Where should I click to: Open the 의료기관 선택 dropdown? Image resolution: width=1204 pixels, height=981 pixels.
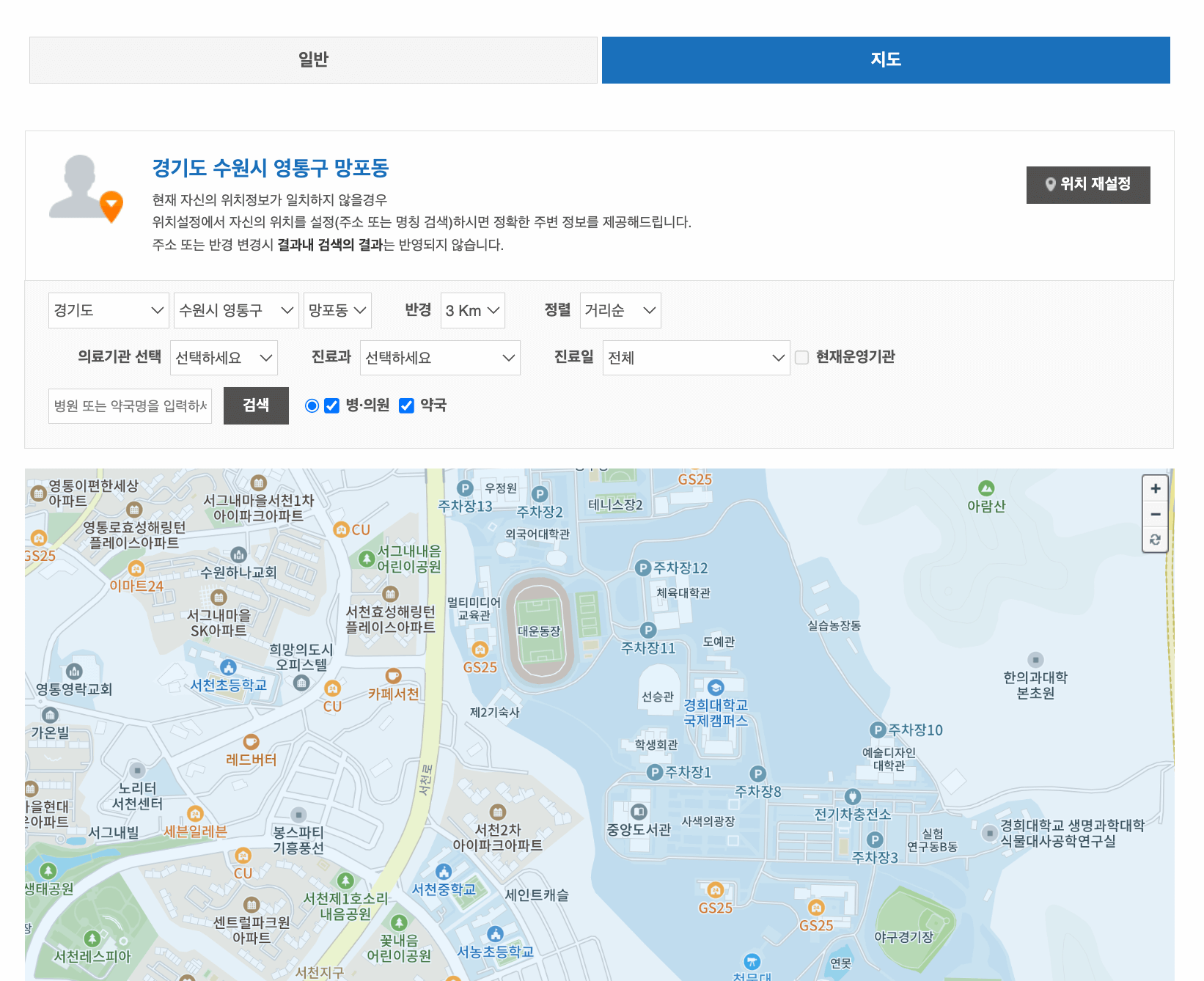coord(224,357)
